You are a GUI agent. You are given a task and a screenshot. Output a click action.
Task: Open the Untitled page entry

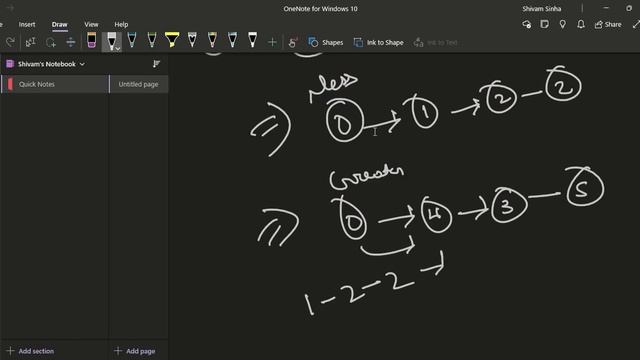139,84
